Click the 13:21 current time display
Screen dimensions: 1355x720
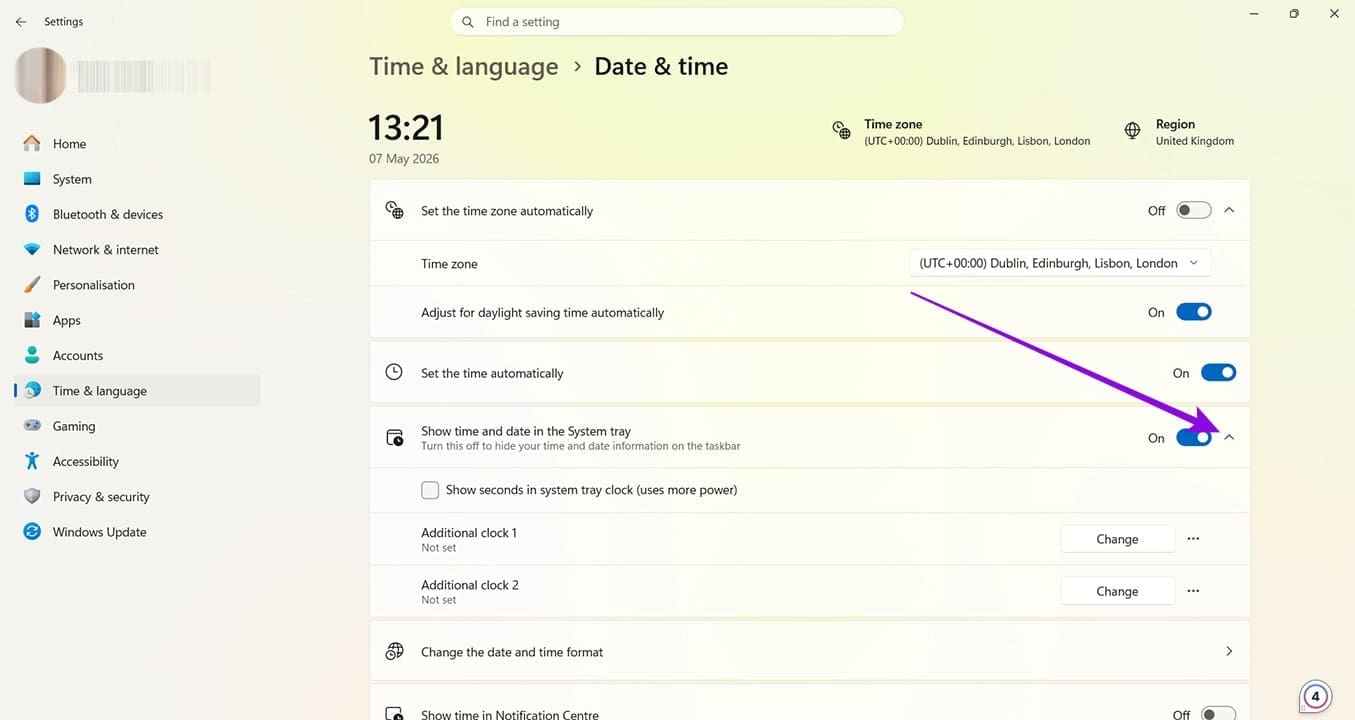tap(406, 127)
